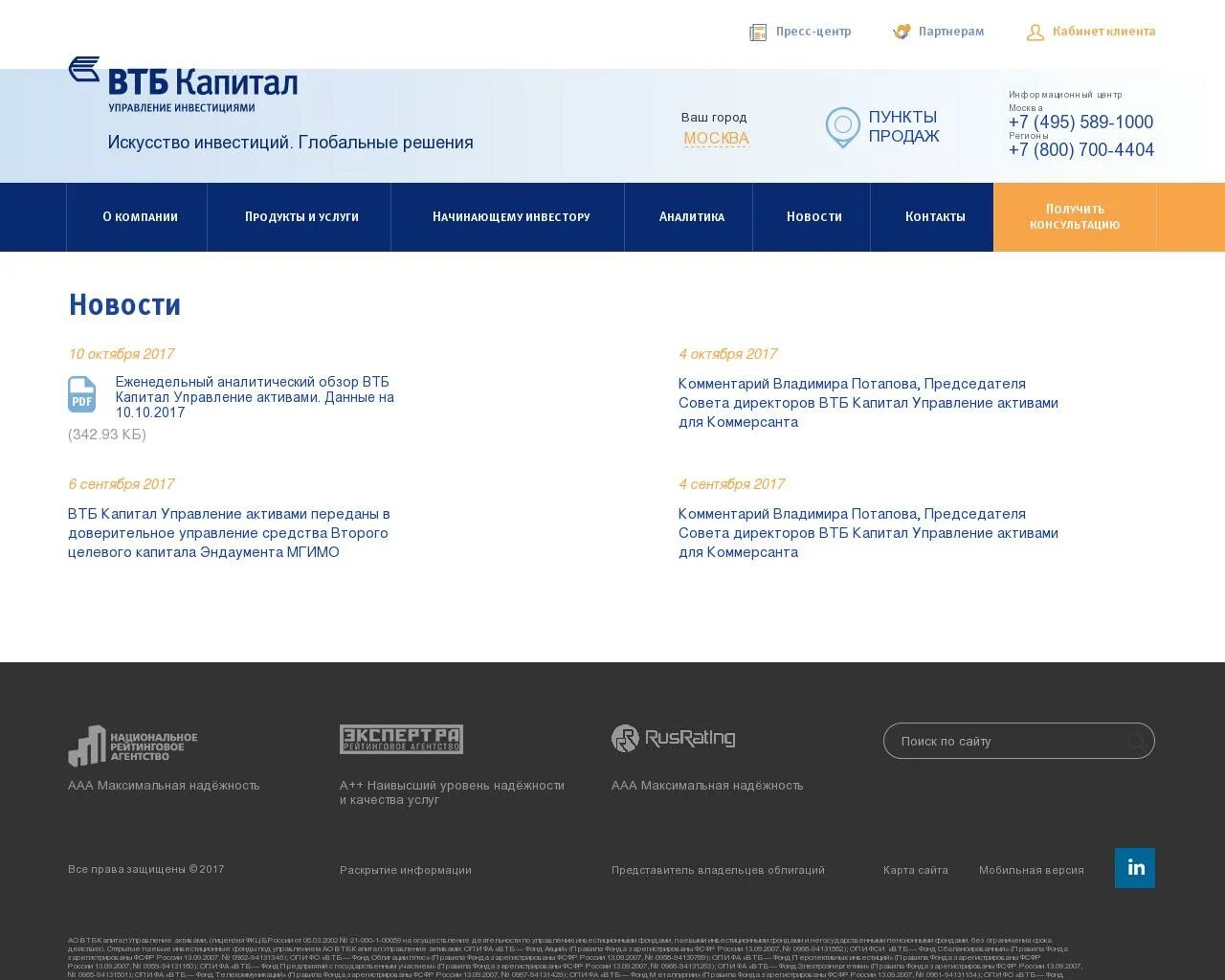Switch to Мобильная версия
Image resolution: width=1225 pixels, height=980 pixels.
tap(1032, 870)
